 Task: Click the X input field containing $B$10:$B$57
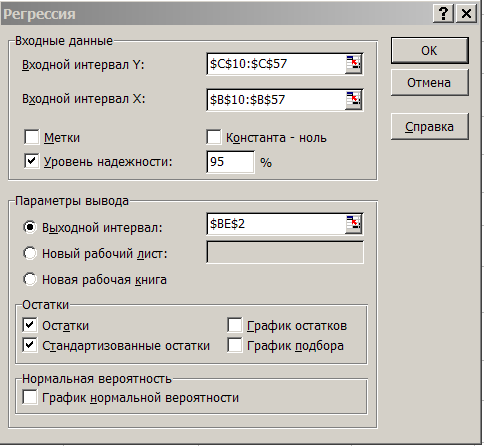(x=276, y=100)
